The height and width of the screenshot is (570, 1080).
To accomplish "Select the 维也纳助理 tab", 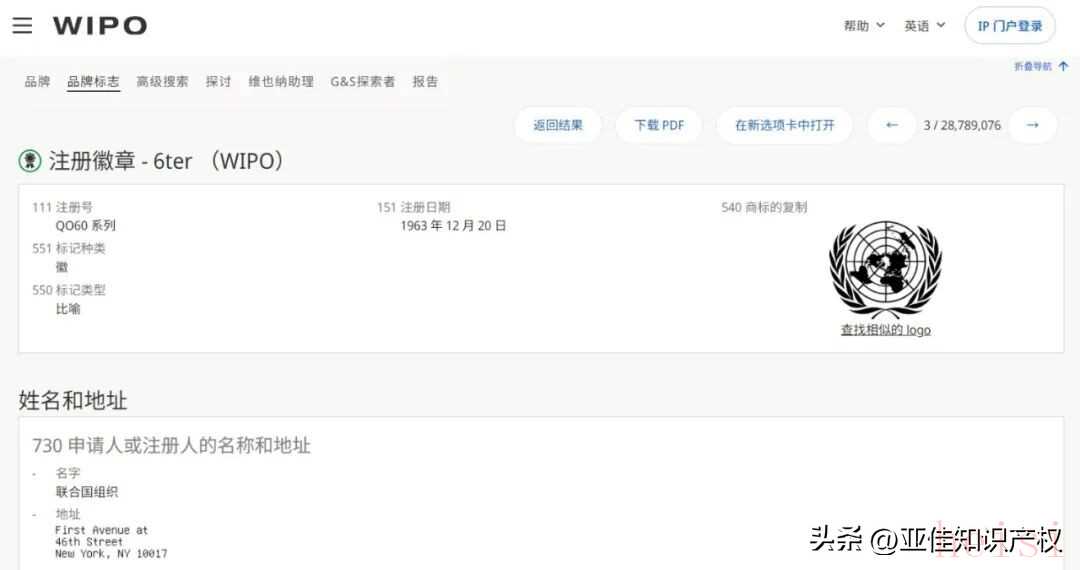I will pos(280,81).
